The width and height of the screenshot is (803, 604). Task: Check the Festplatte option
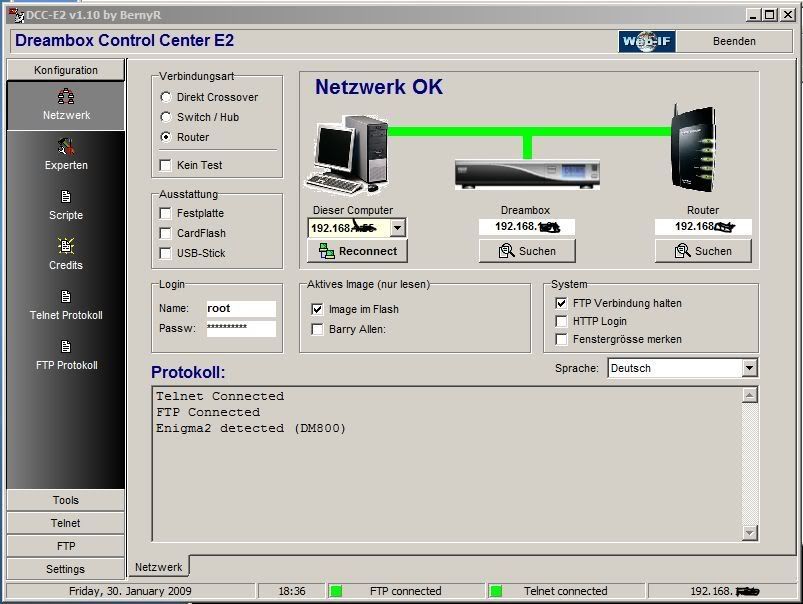[x=165, y=213]
